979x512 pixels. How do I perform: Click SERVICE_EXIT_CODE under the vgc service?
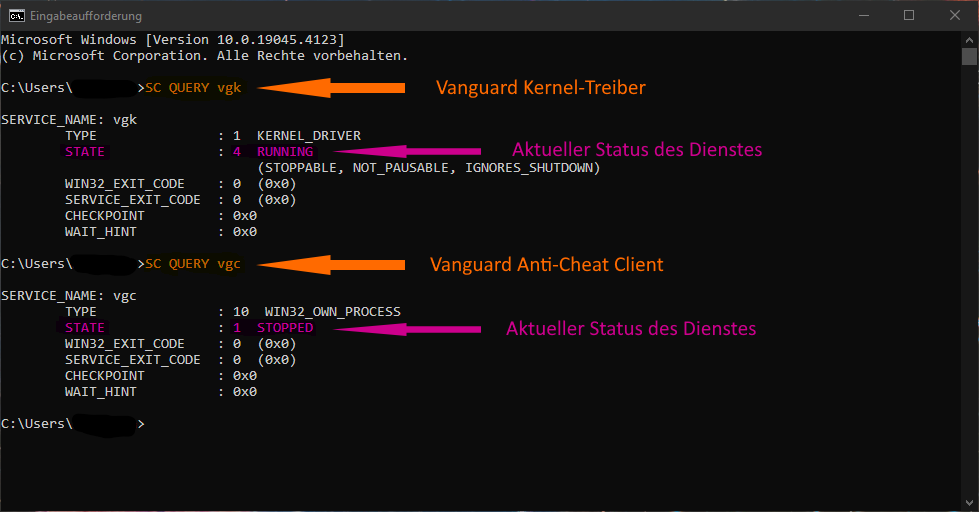[132, 360]
